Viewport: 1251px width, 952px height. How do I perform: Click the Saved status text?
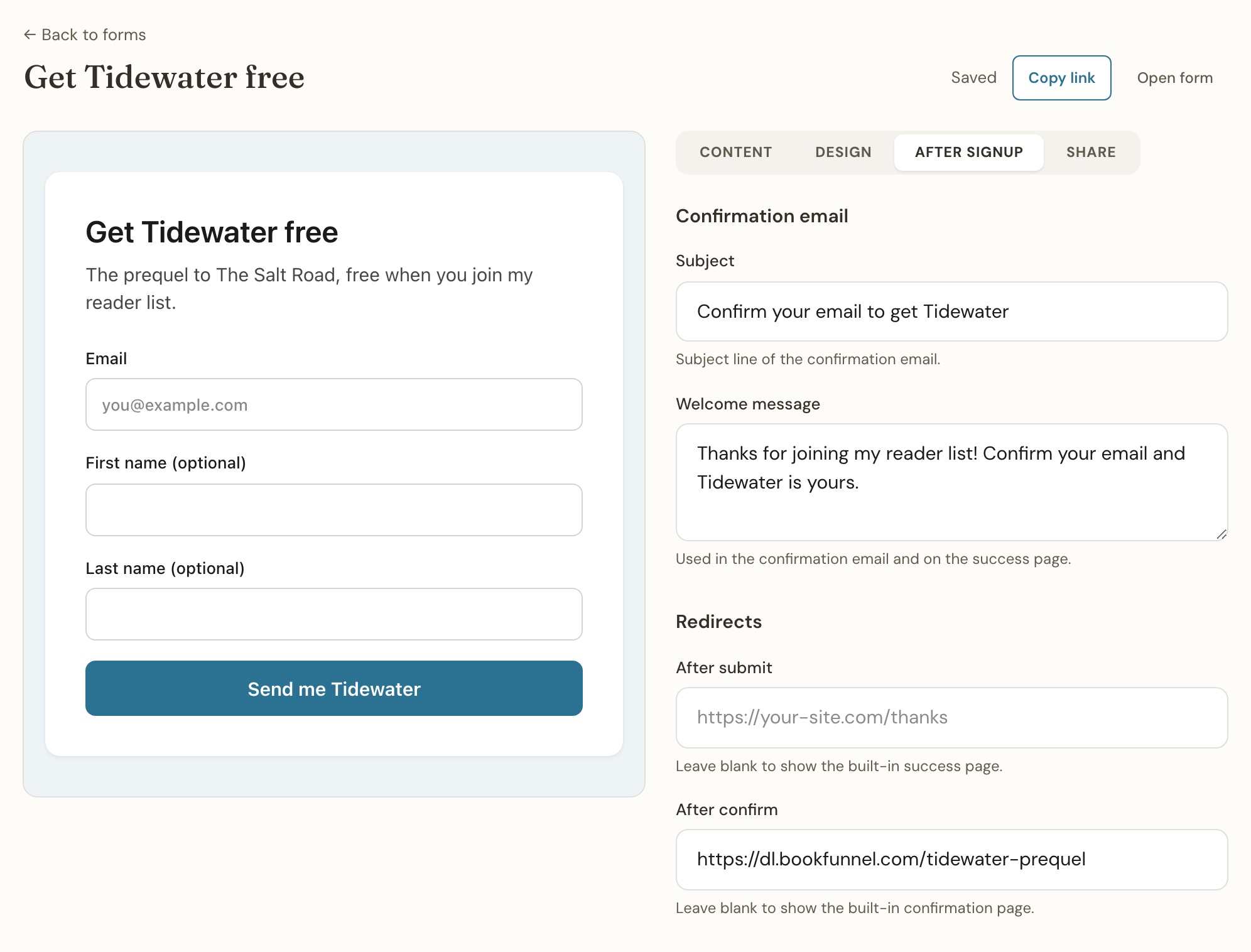973,77
